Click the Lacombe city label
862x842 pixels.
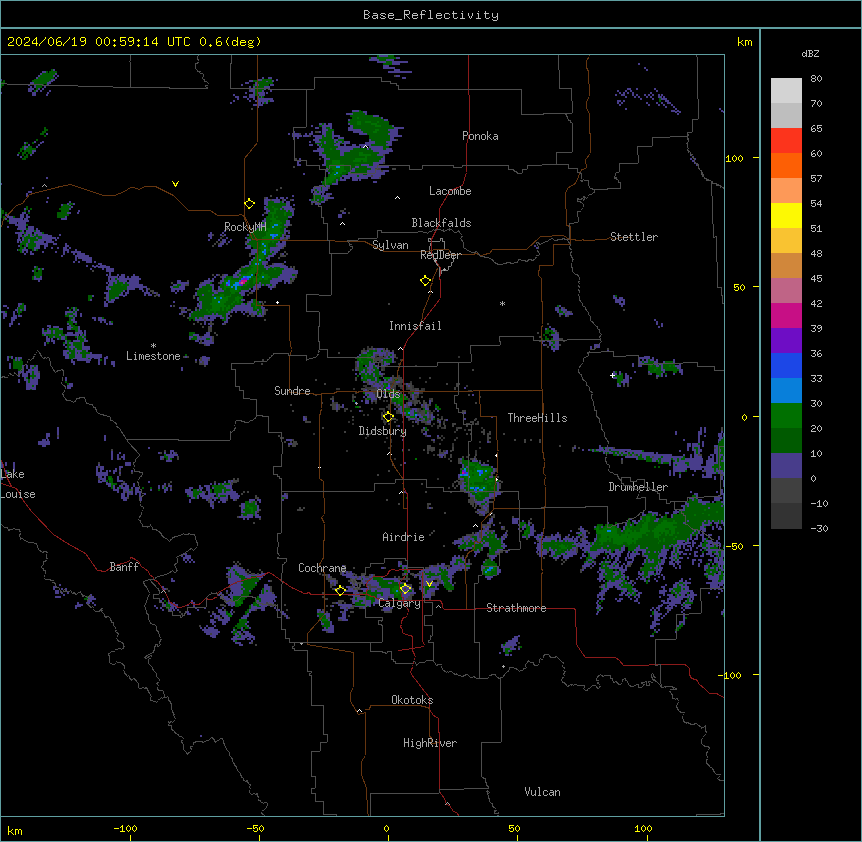450,191
